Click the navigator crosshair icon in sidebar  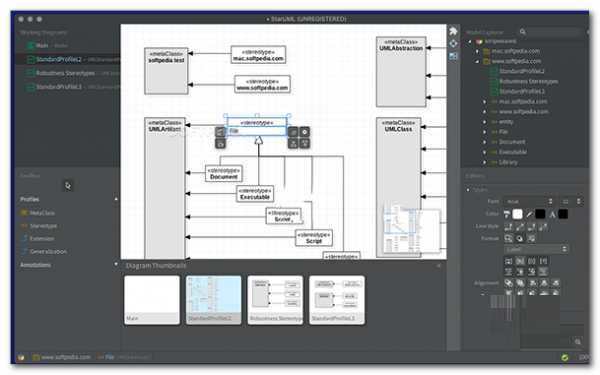(453, 44)
